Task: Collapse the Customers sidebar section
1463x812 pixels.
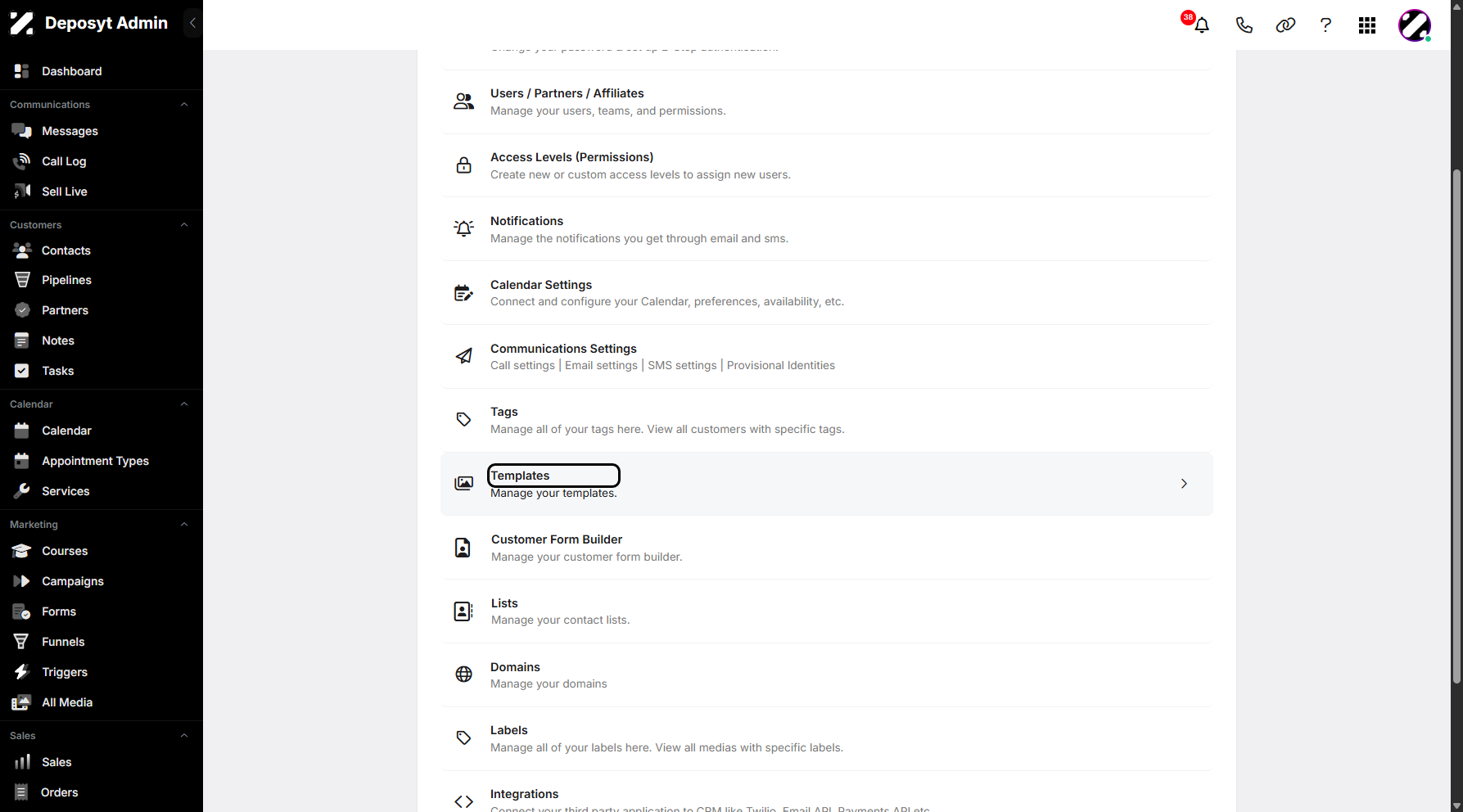Action: click(184, 225)
